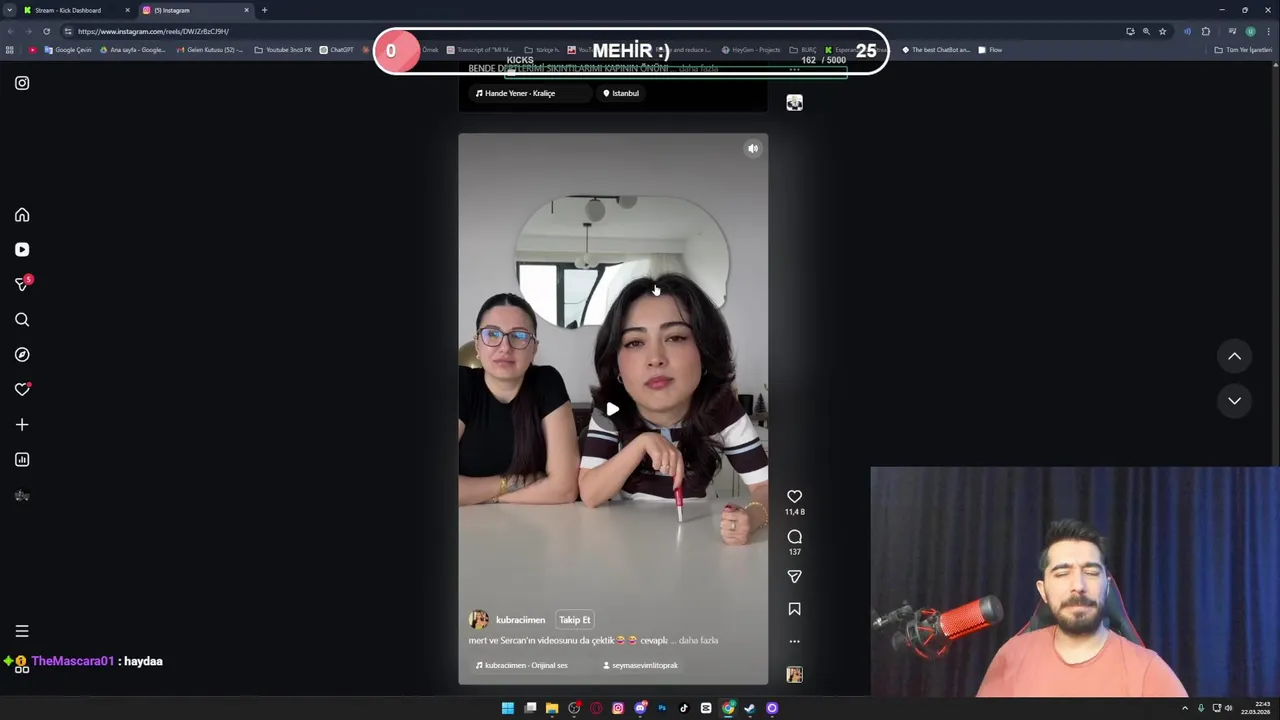
Task: Open profile avatar in Instagram sidebar
Action: point(22,495)
